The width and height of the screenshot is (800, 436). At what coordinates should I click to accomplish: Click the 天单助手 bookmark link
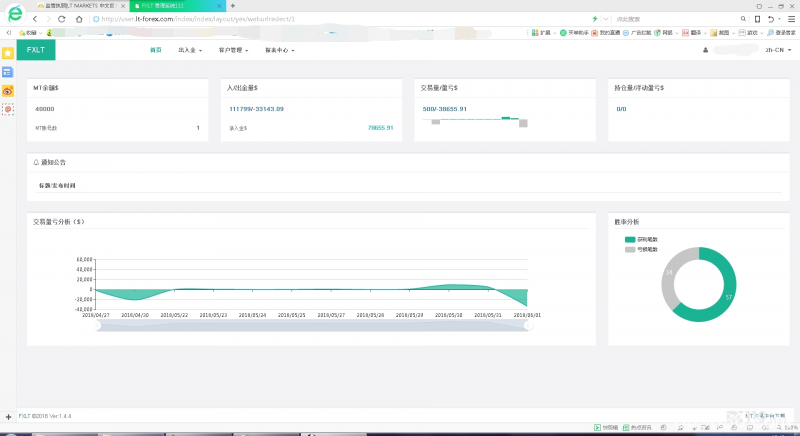pyautogui.click(x=574, y=33)
